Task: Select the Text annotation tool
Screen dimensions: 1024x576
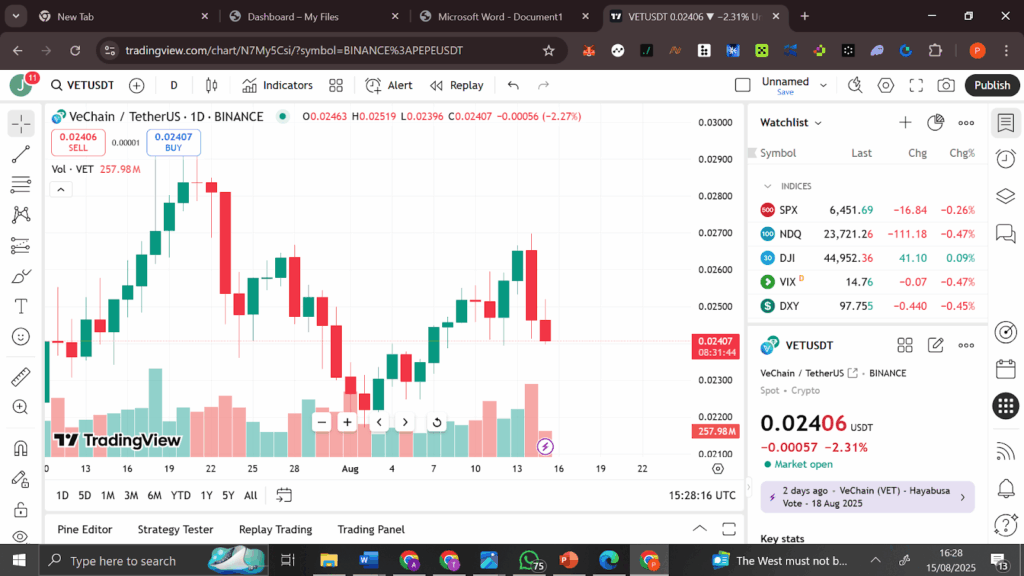Action: pos(21,306)
